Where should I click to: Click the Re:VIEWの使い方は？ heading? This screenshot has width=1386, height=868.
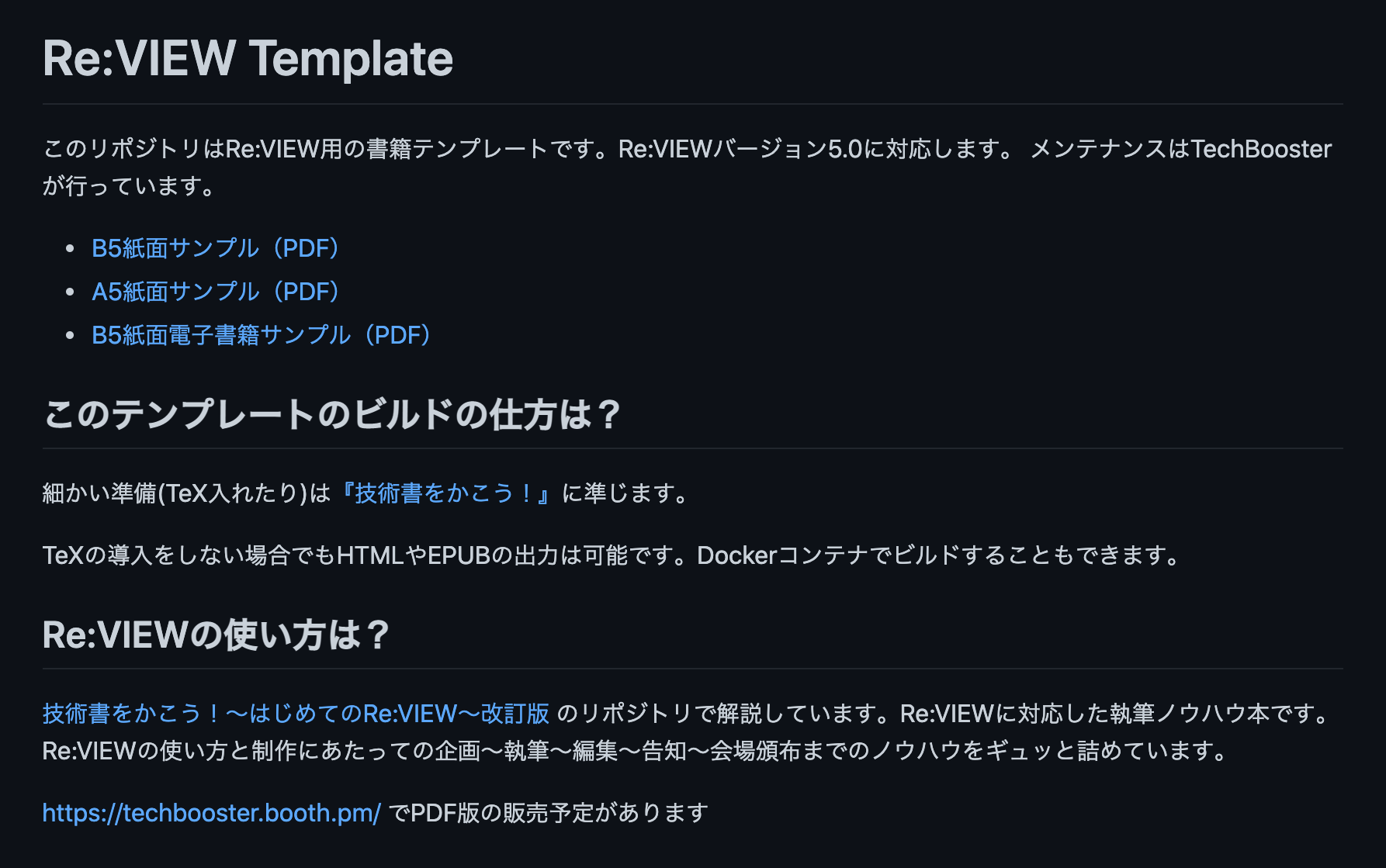217,635
